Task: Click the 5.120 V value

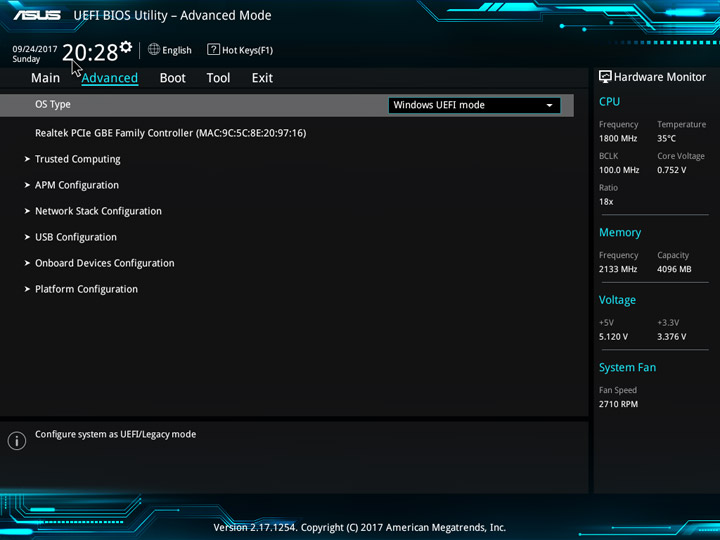Action: click(613, 337)
